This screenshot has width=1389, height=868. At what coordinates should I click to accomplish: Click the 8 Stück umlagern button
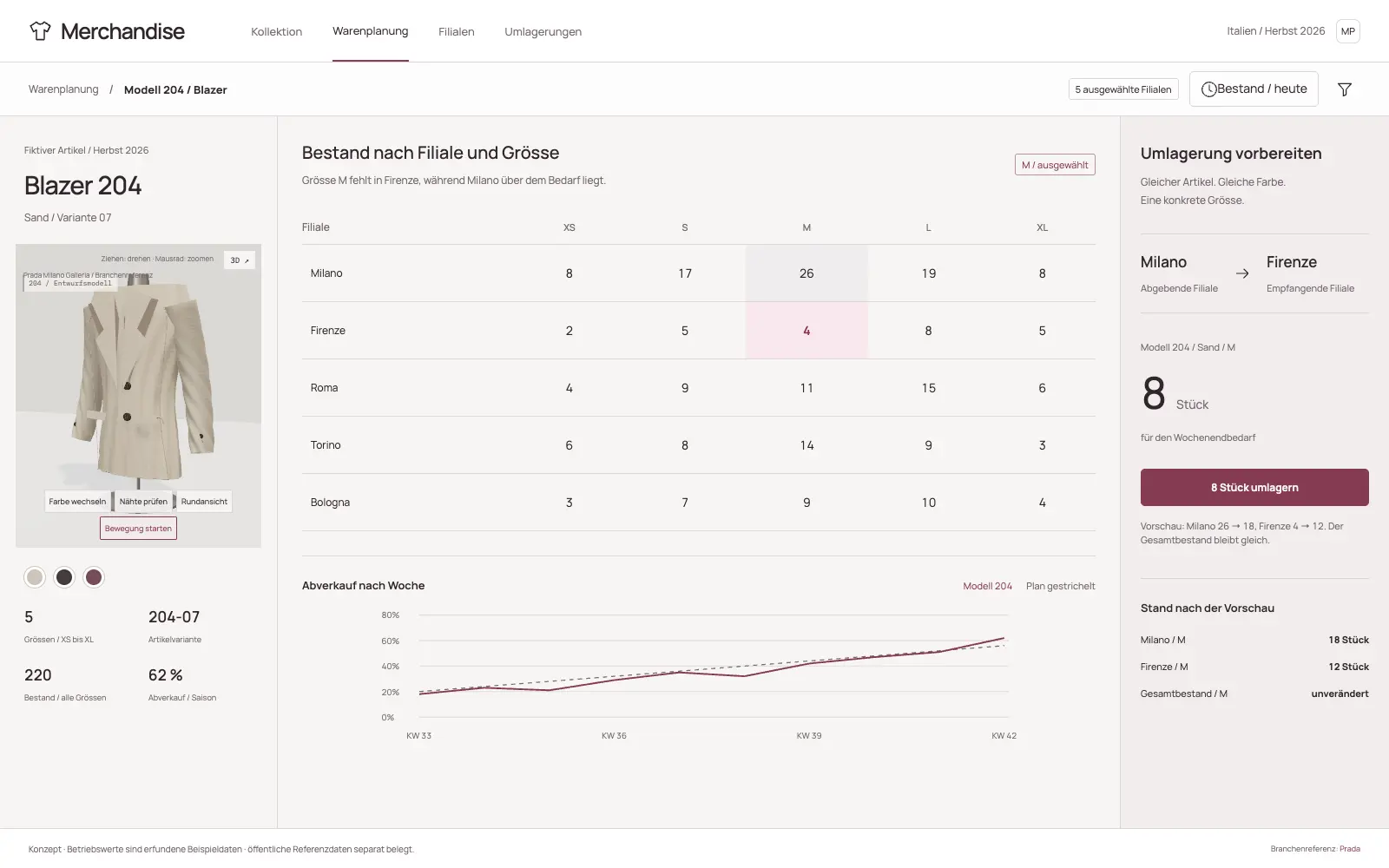click(1254, 488)
